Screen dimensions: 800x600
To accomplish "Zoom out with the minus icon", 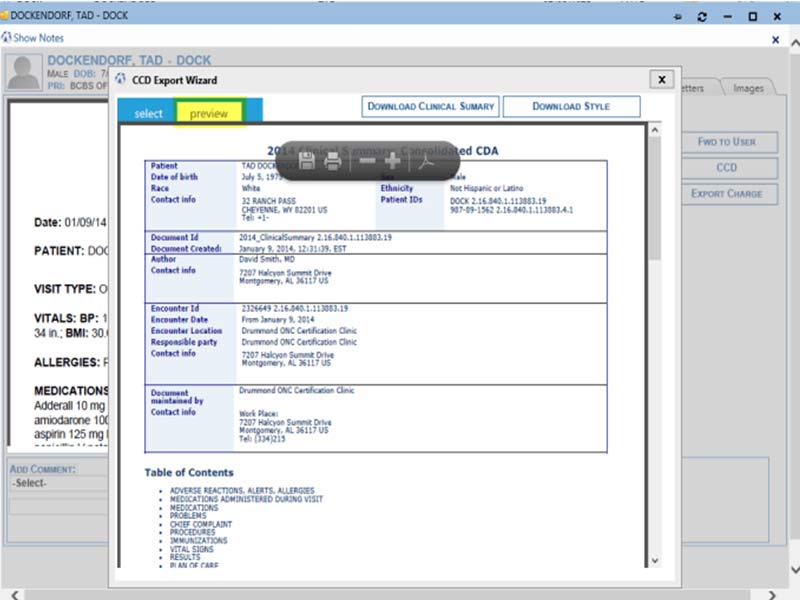I will click(x=368, y=161).
